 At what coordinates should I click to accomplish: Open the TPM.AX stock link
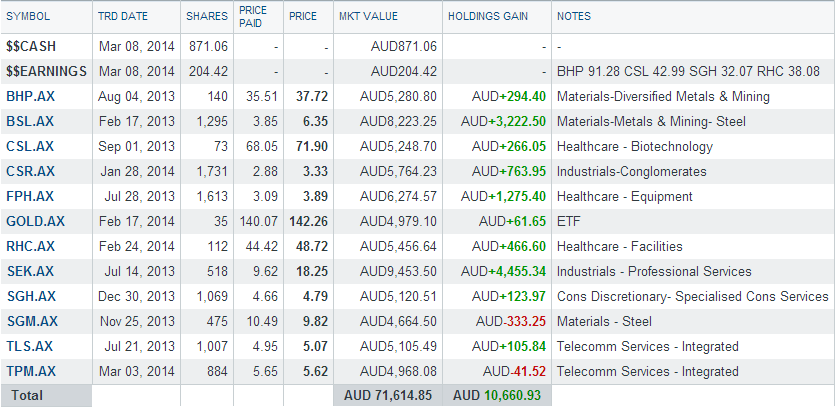click(x=31, y=371)
